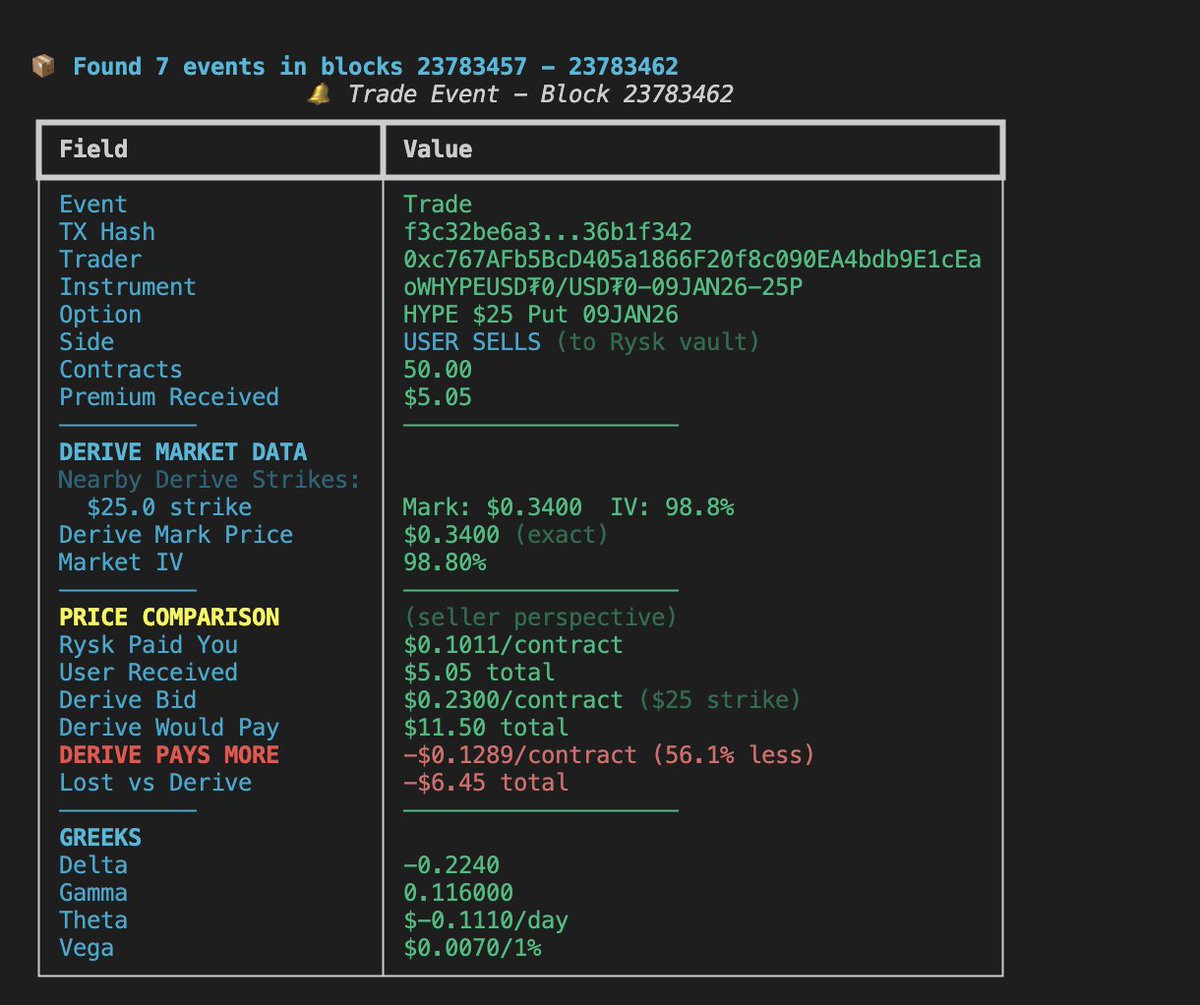Click the '$0.3400 (exact)' value
Image resolution: width=1200 pixels, height=1005 pixels.
pyautogui.click(x=505, y=535)
